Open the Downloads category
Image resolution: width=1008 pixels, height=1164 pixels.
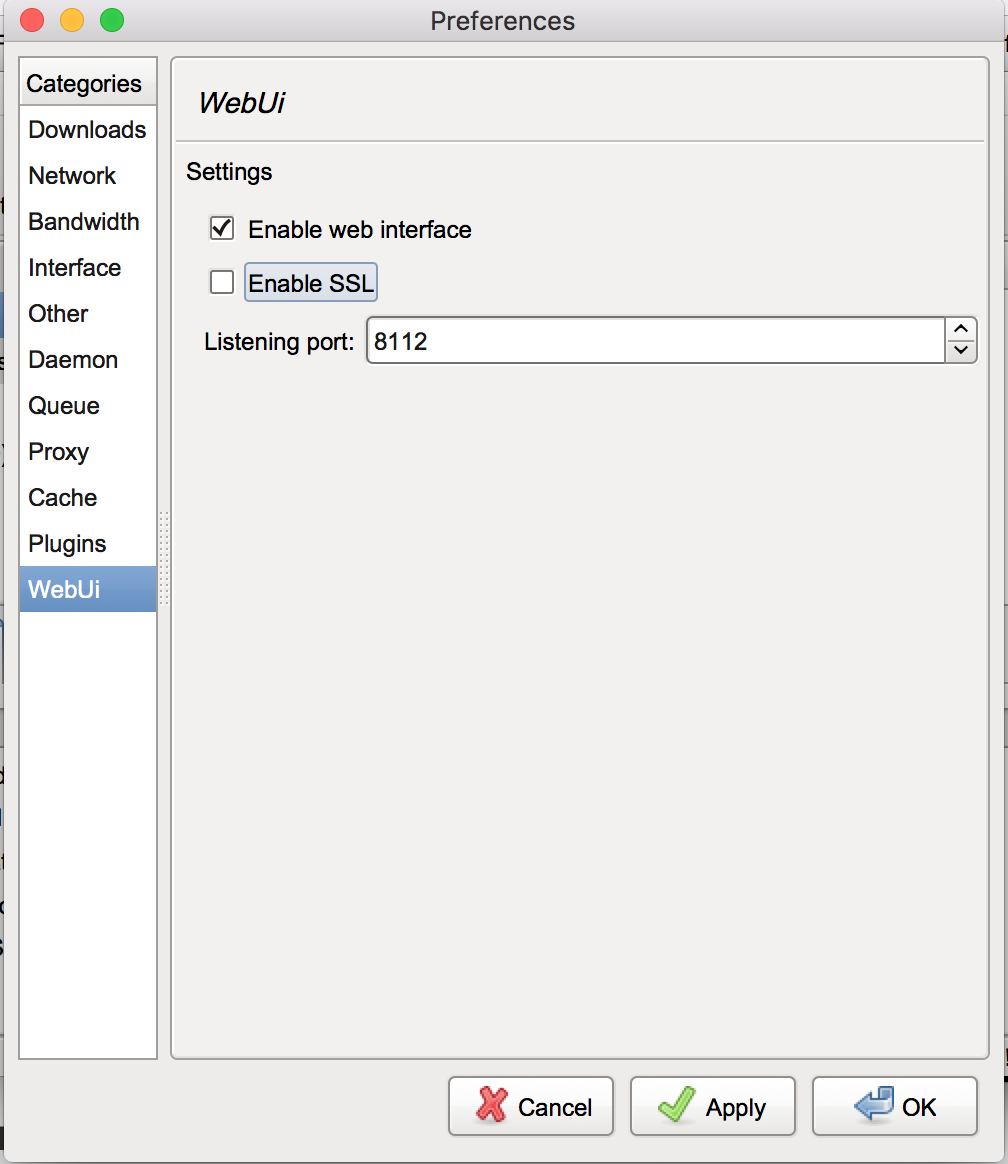coord(87,130)
